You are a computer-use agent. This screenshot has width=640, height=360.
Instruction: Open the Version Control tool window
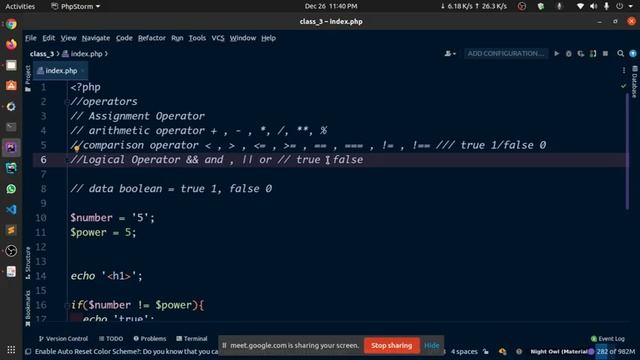(63, 339)
